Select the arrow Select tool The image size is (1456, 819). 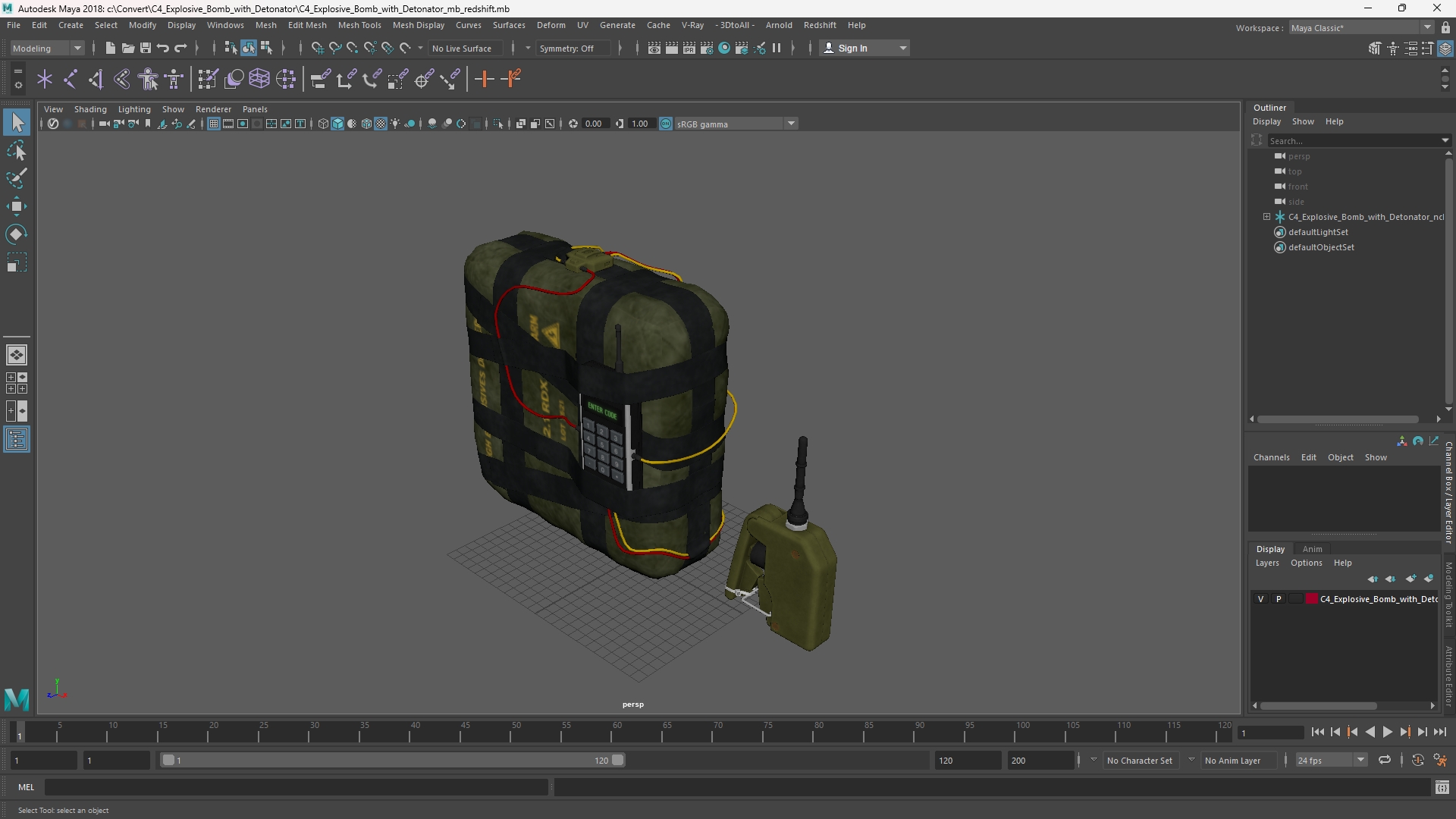pos(17,122)
